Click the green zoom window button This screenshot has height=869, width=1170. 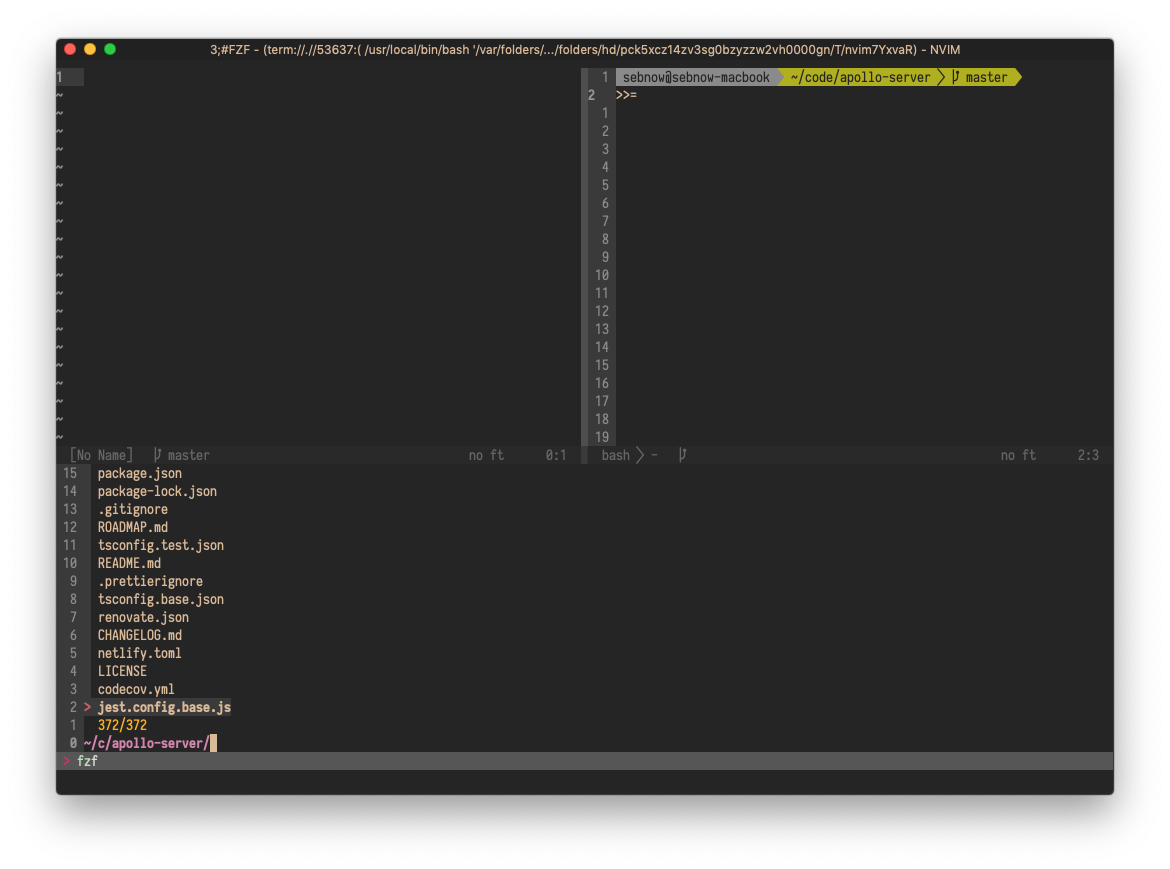coord(110,49)
